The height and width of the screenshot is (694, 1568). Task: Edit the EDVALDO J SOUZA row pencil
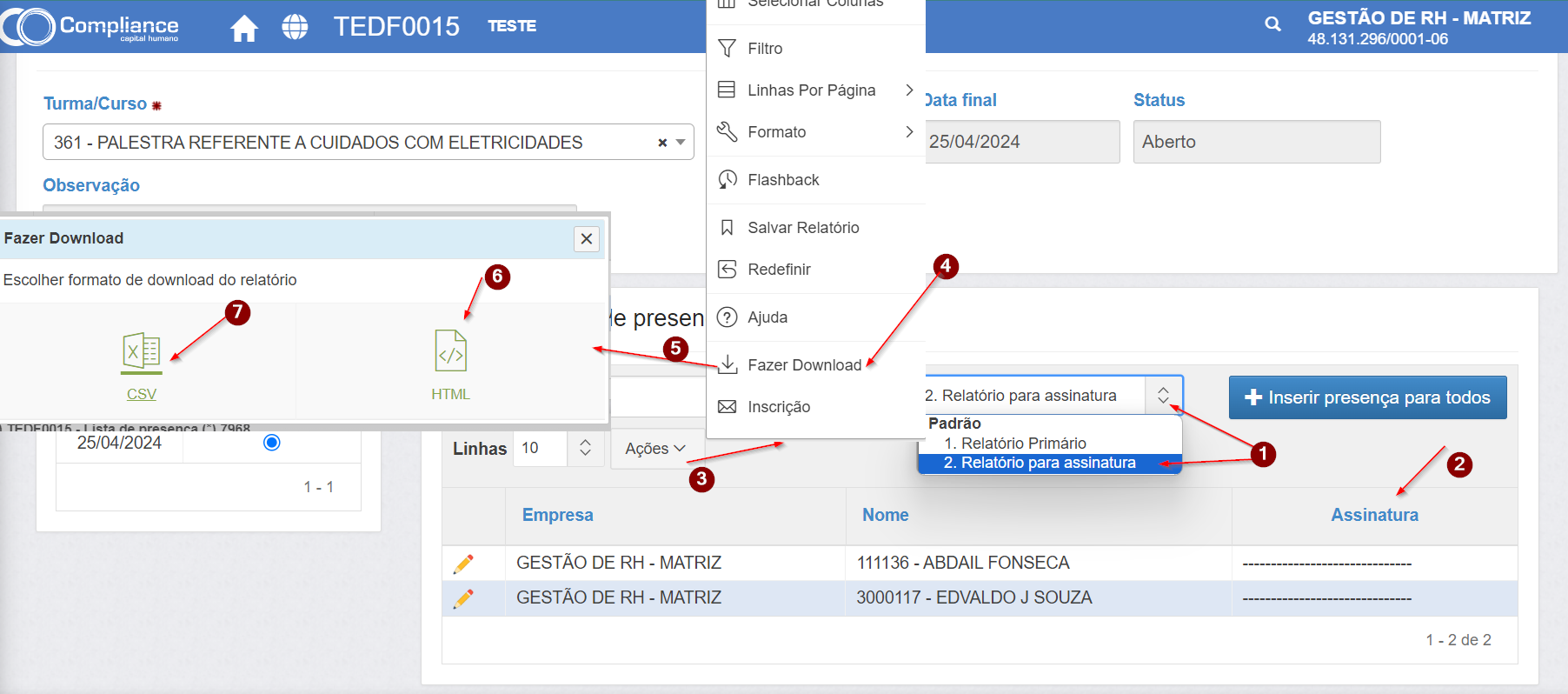[464, 598]
